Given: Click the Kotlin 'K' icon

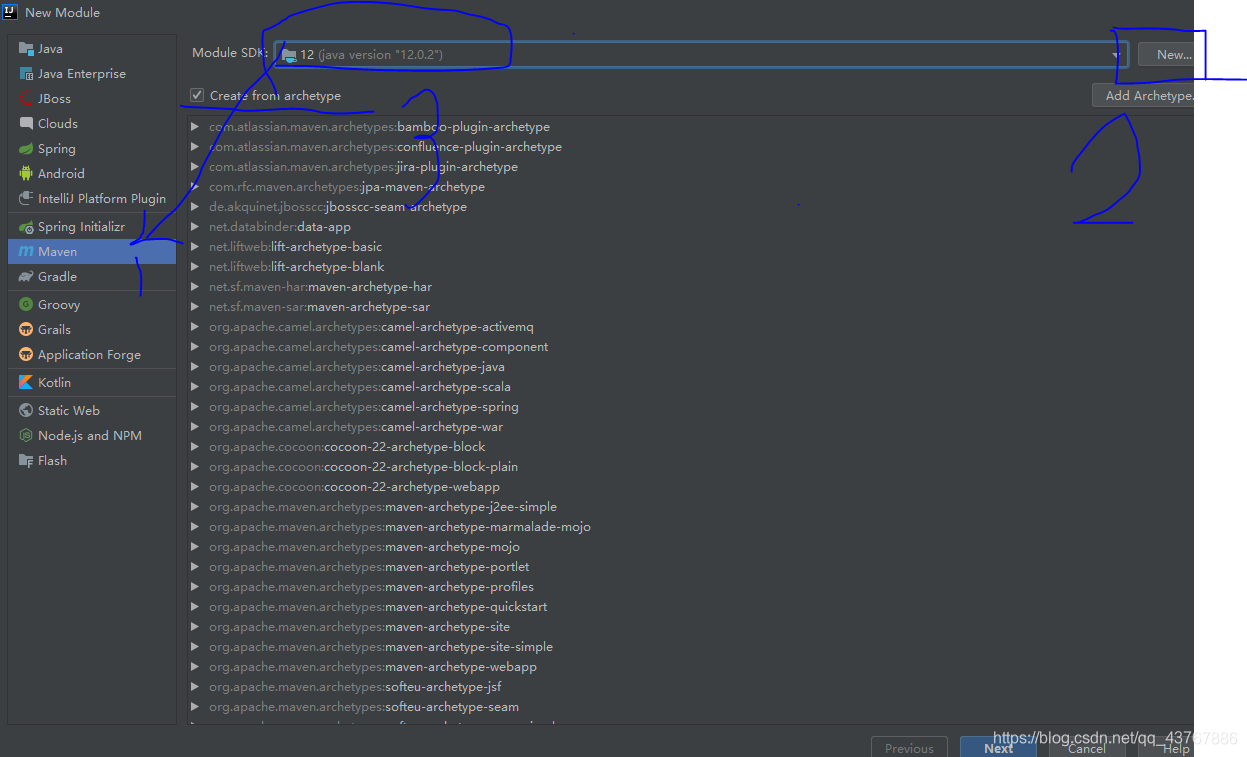Looking at the screenshot, I should (x=26, y=382).
